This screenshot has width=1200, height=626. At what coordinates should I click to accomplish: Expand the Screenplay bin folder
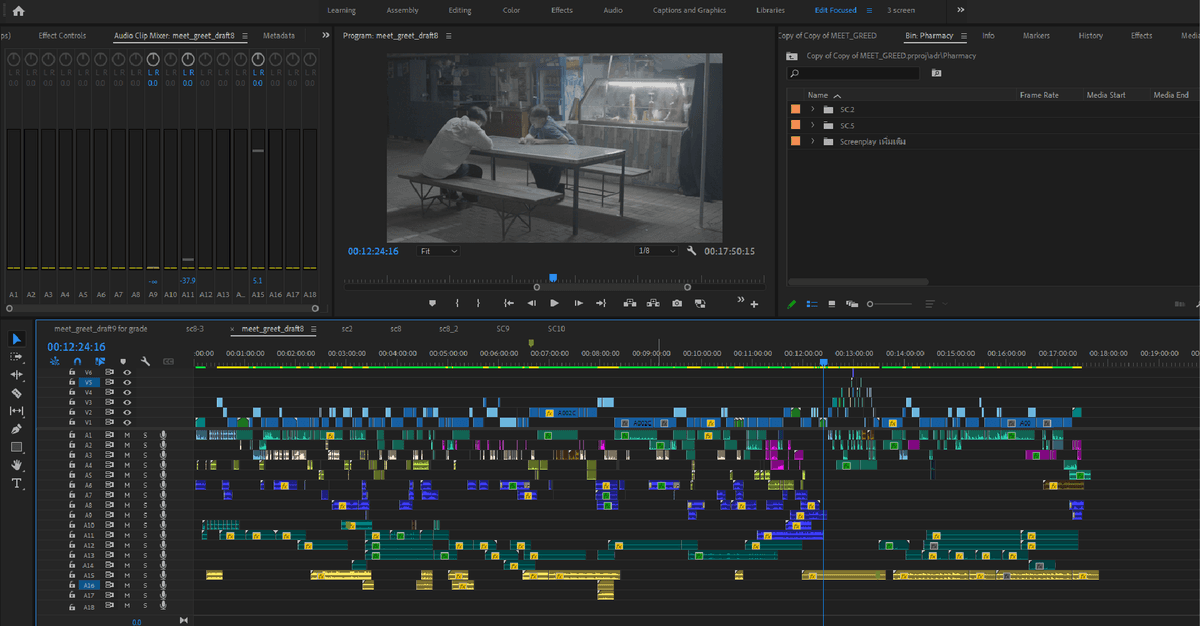click(x=814, y=142)
